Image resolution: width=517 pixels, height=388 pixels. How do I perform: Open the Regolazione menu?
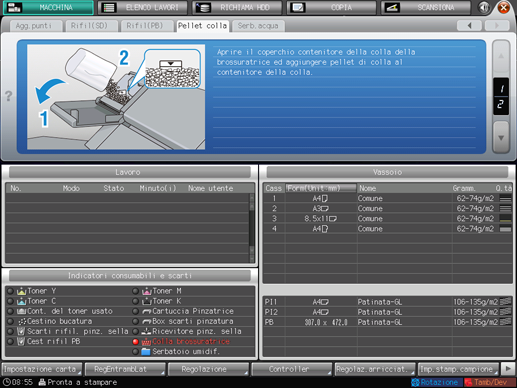click(x=208, y=369)
